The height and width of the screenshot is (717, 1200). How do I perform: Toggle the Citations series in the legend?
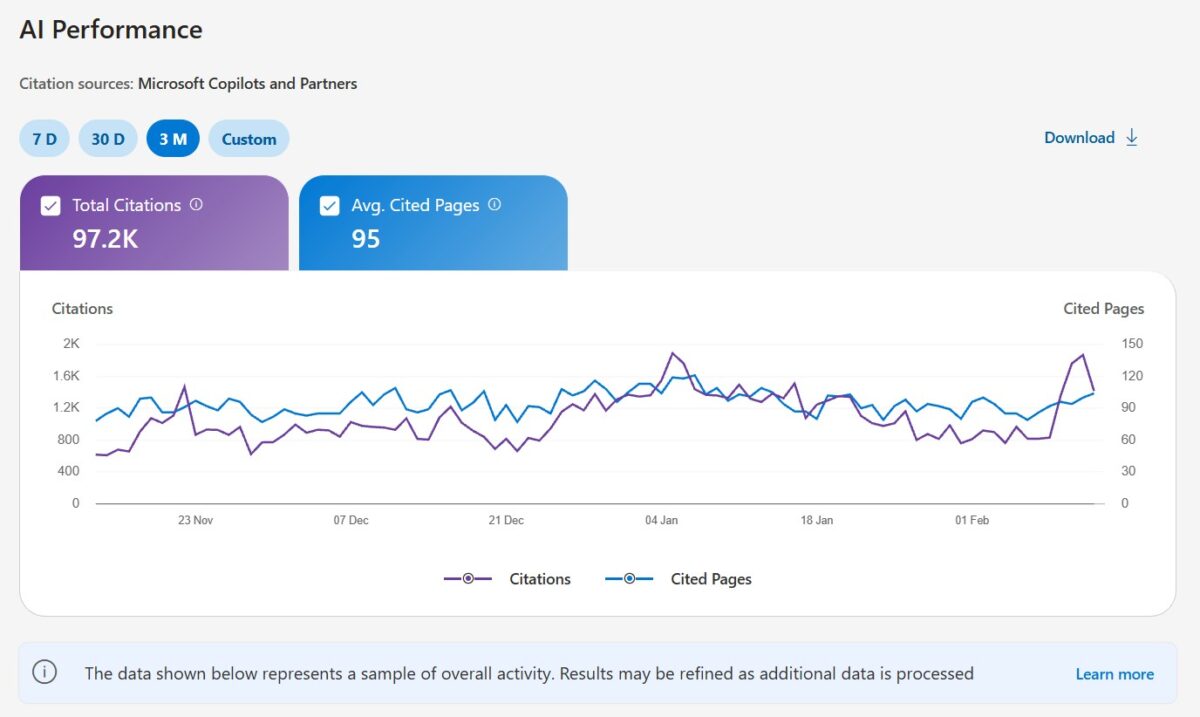point(539,578)
